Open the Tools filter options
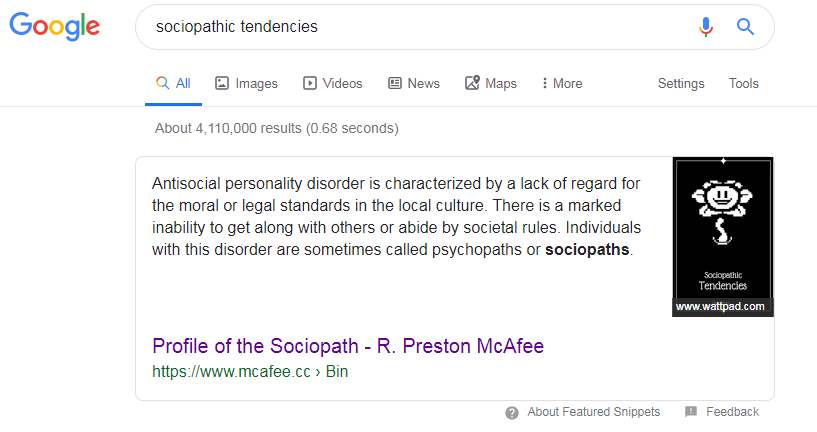Image resolution: width=817 pixels, height=432 pixels. [x=744, y=84]
